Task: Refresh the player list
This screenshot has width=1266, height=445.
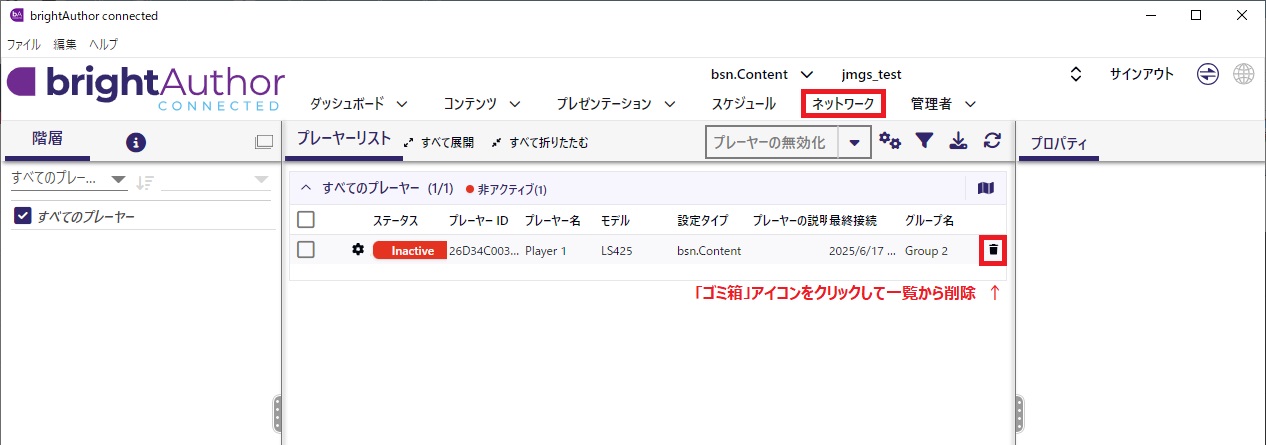Action: [x=992, y=142]
